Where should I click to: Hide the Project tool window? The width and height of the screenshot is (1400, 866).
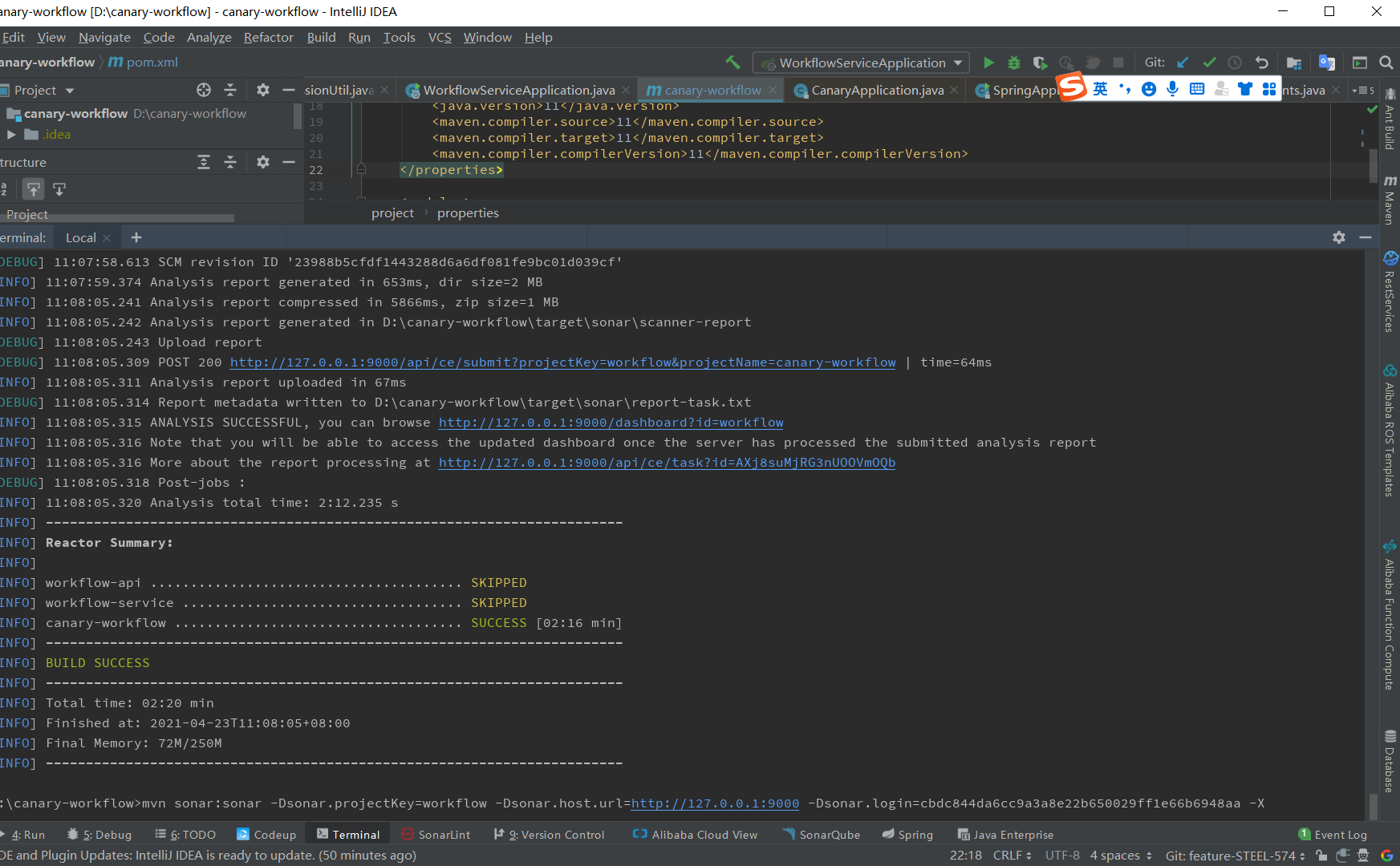coord(289,90)
